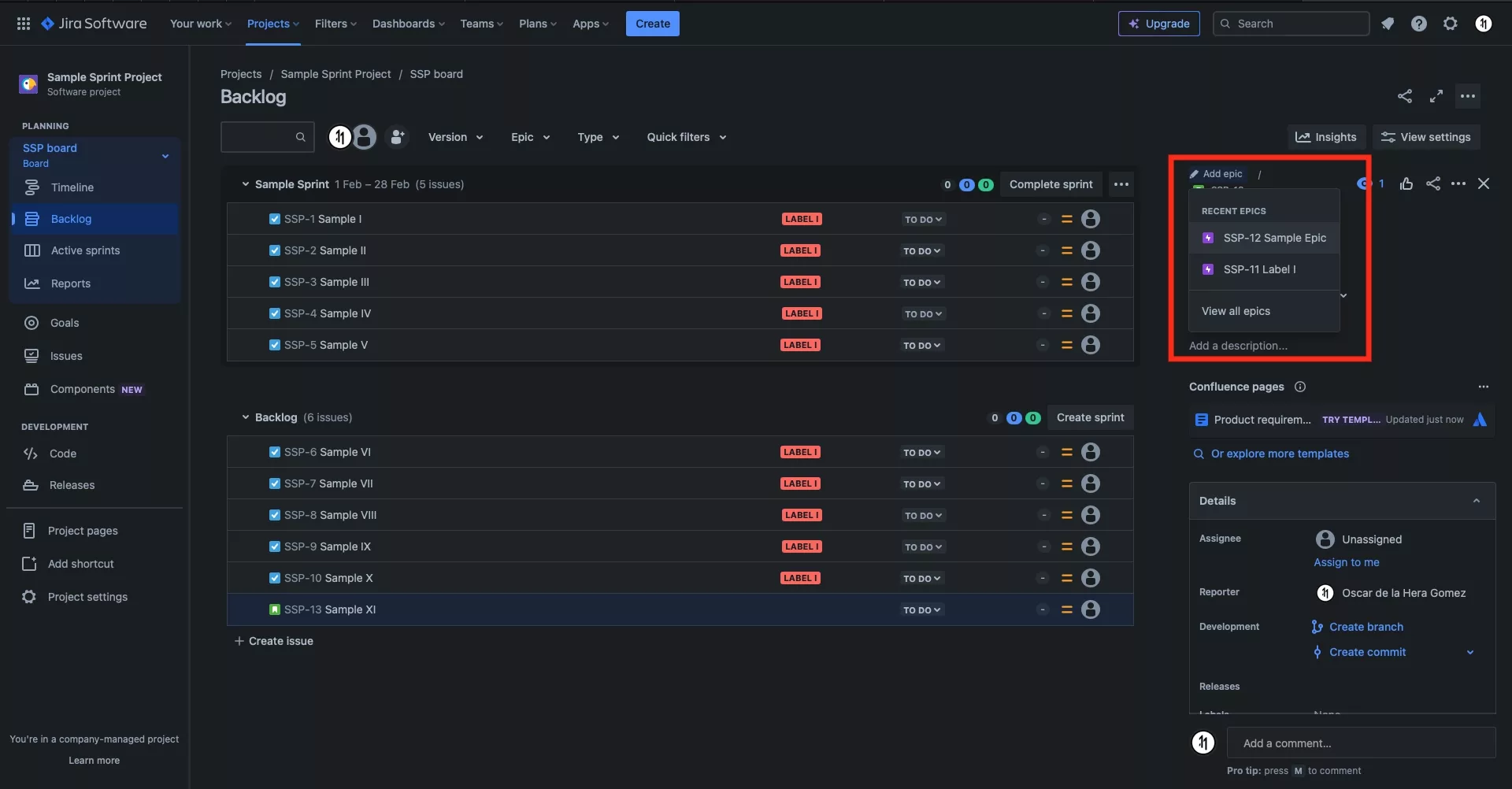
Task: Select SSP-11 Label I from recent epics
Action: [1264, 269]
